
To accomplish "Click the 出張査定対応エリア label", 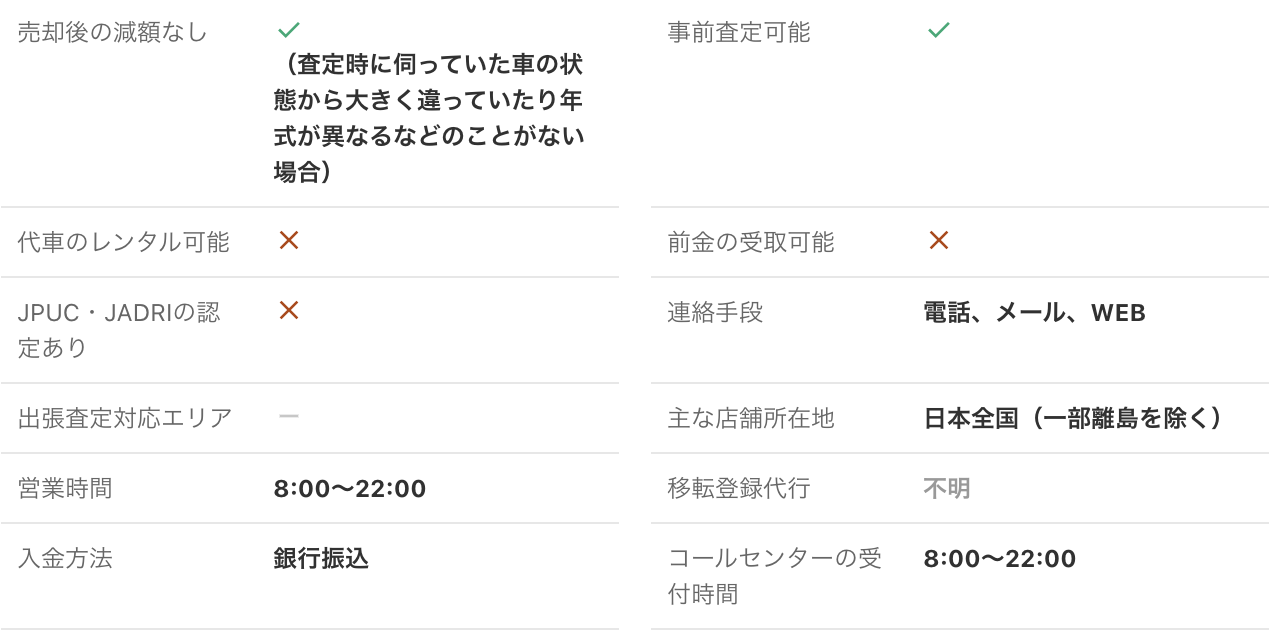I will pos(125,418).
